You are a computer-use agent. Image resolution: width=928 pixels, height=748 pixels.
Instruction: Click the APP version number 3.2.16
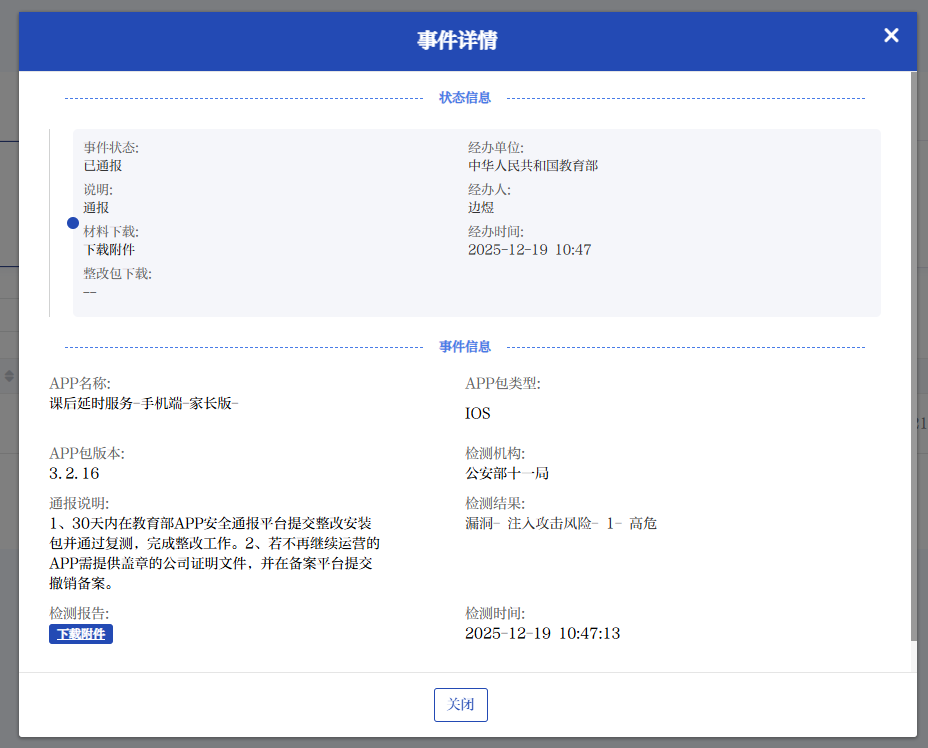click(74, 474)
